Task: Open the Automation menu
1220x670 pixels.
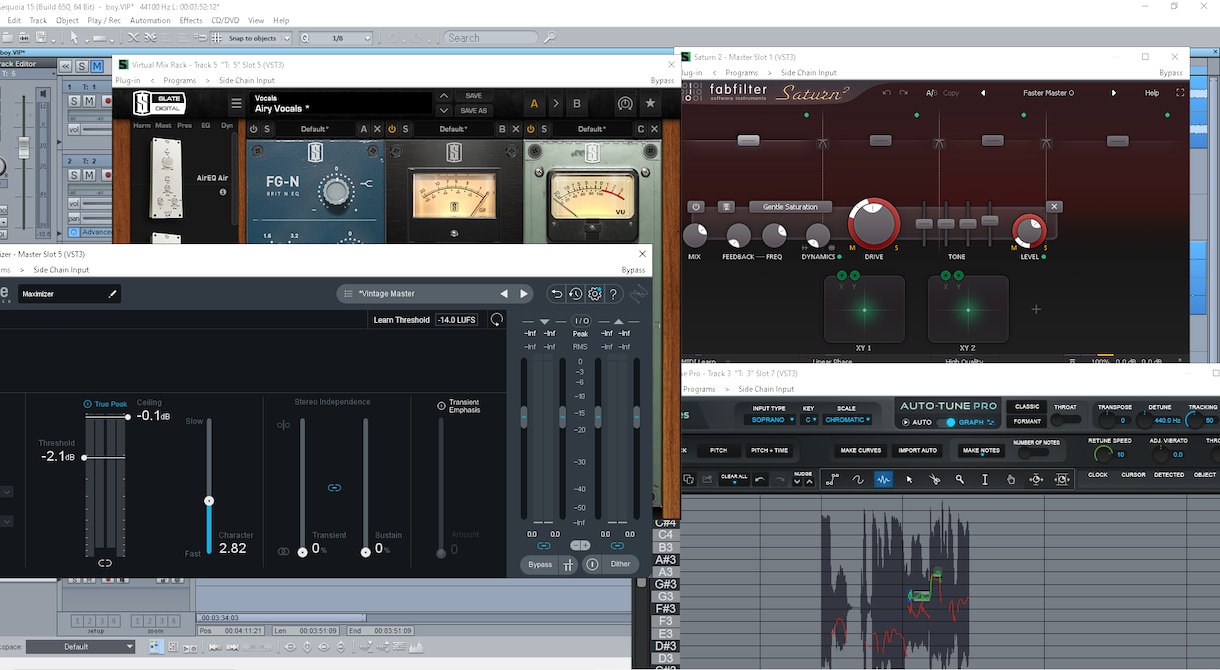Action: click(150, 20)
